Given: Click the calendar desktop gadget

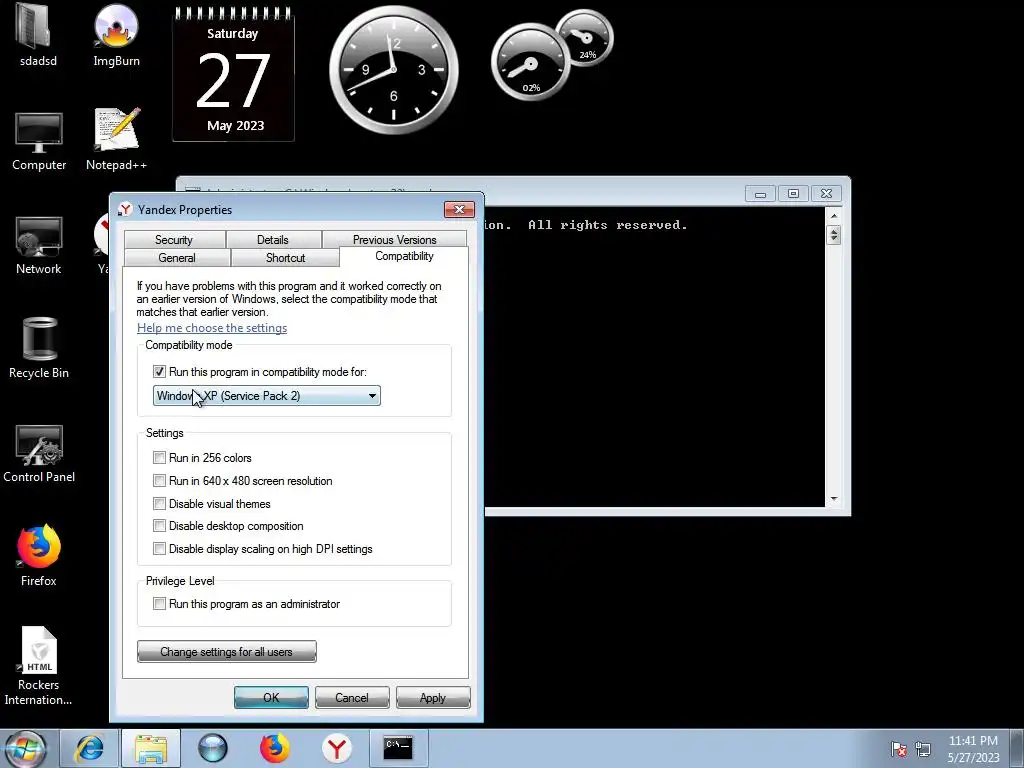Looking at the screenshot, I should point(233,74).
